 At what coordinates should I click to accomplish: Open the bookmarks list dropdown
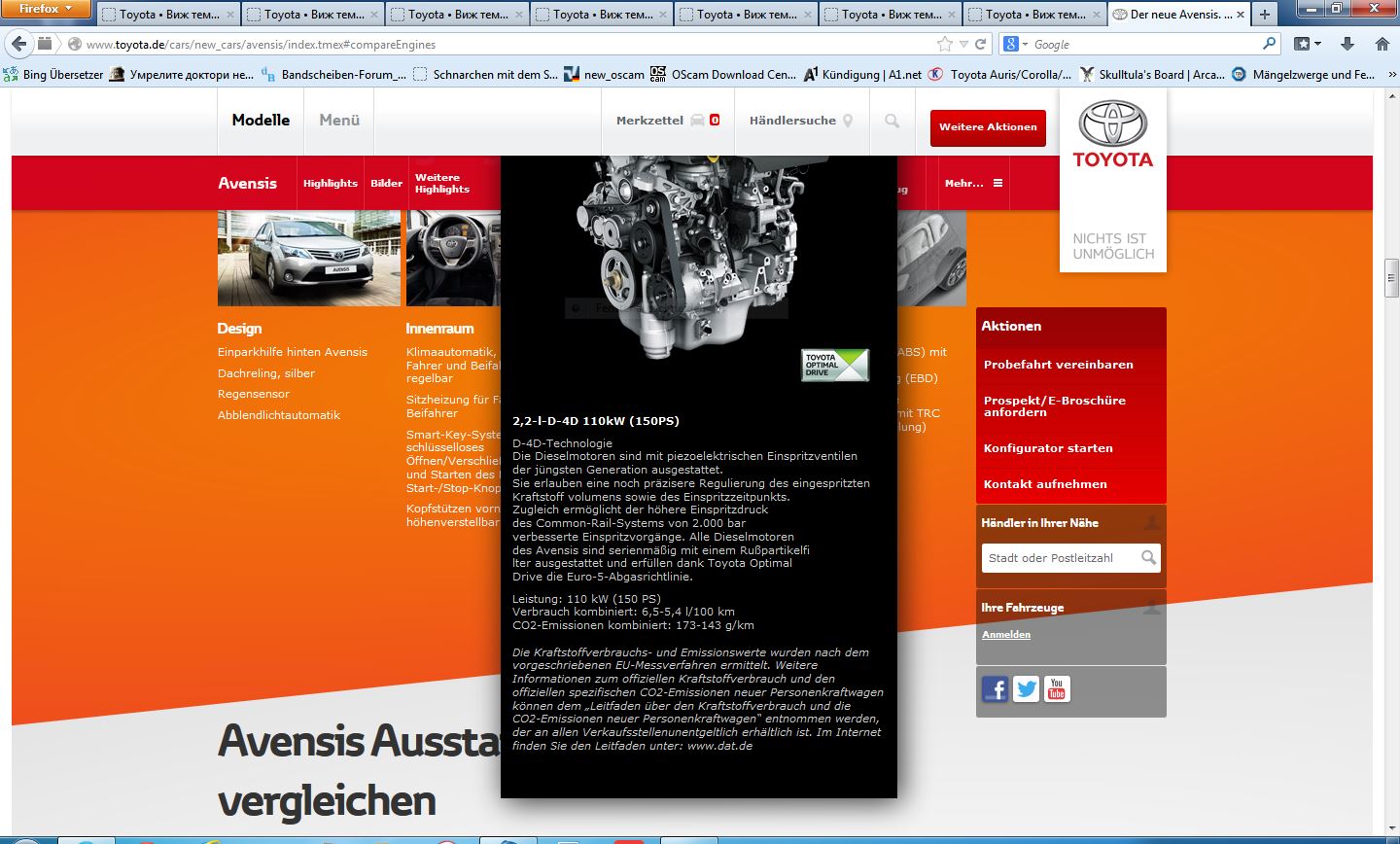1308,44
